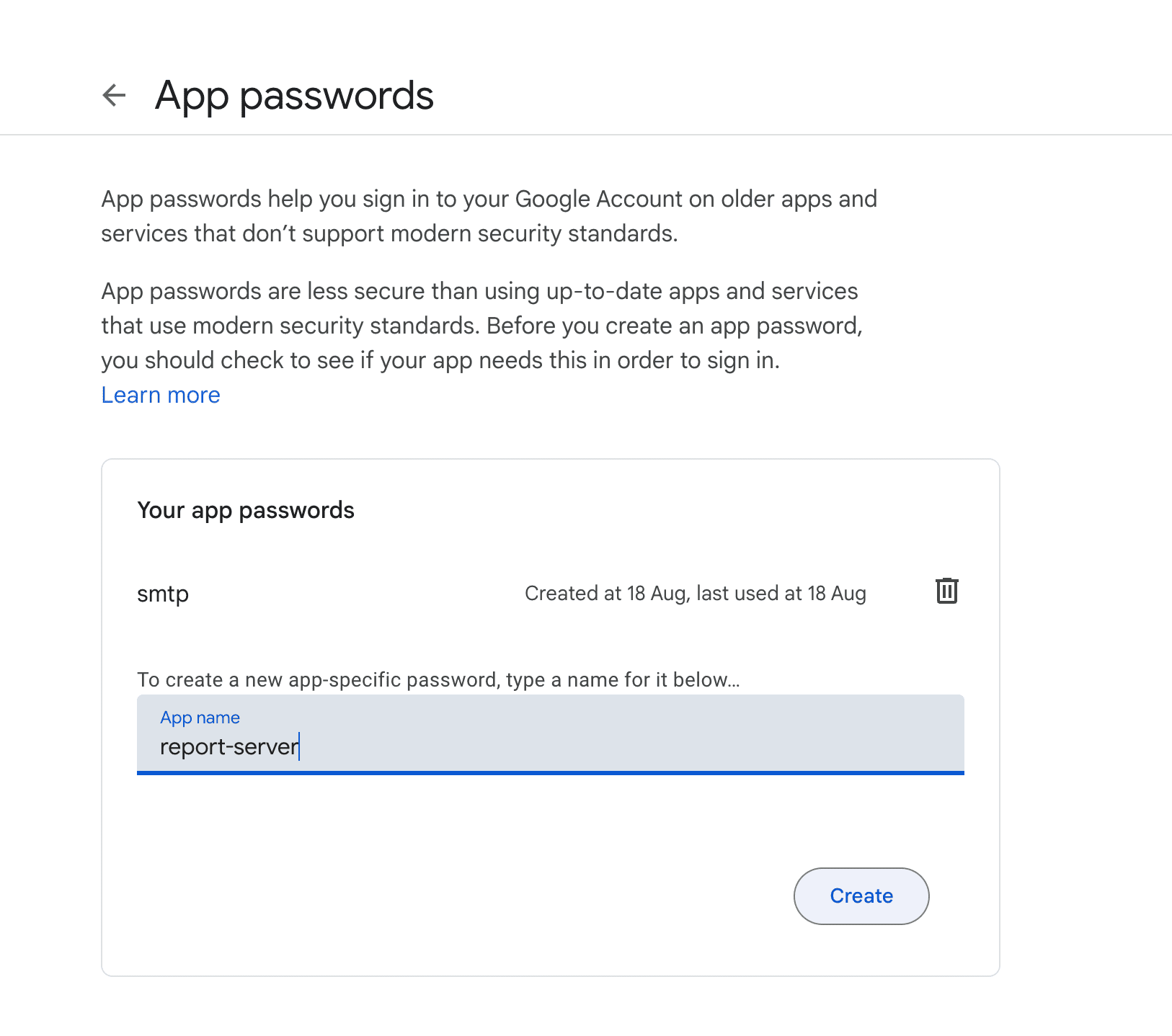Click the App name floating label
Image resolution: width=1172 pixels, height=1036 pixels.
200,718
